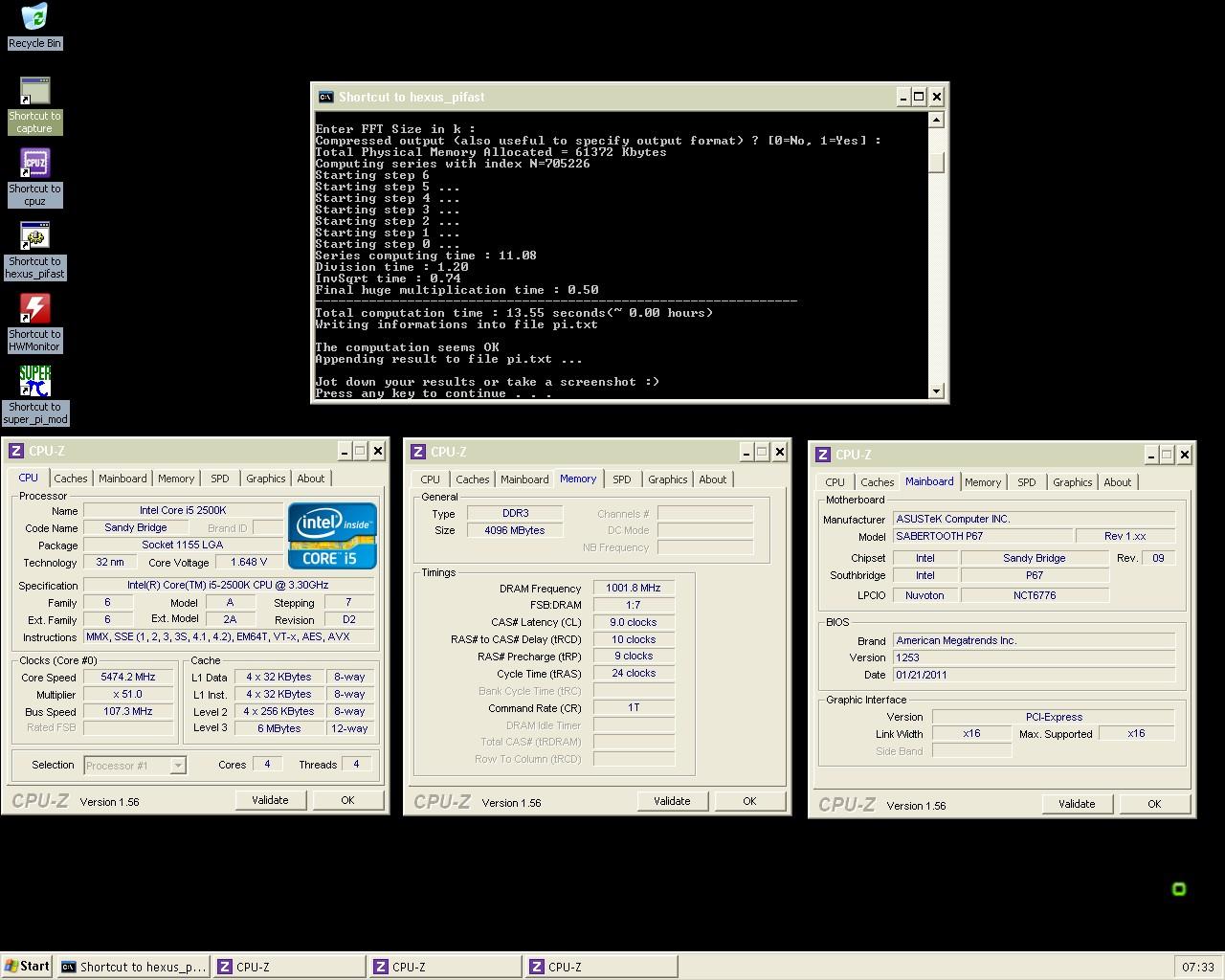1225x980 pixels.
Task: Click Validate in left CPU-Z window
Action: pyautogui.click(x=270, y=800)
